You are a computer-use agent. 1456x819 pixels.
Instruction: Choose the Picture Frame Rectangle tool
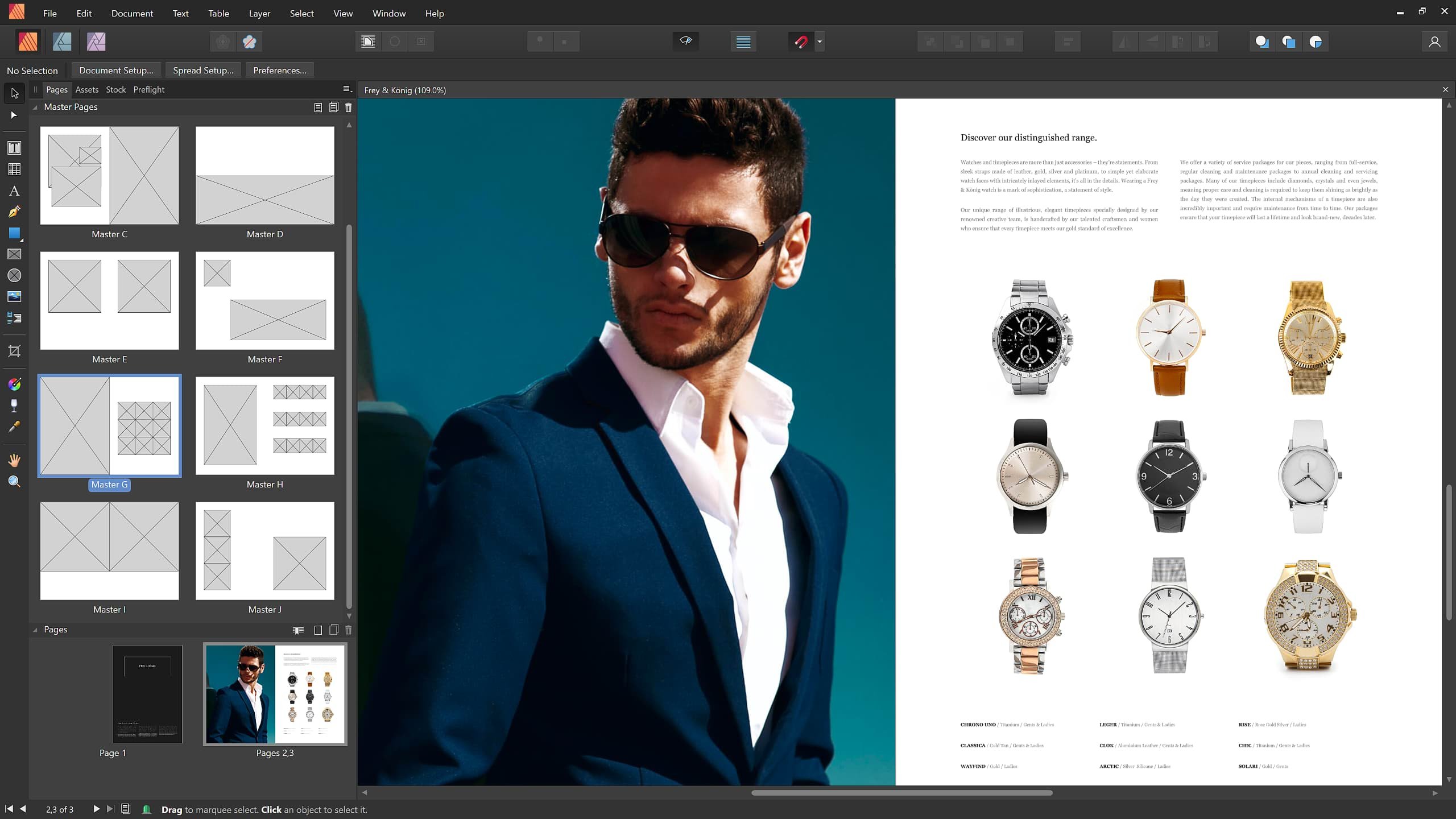[14, 254]
